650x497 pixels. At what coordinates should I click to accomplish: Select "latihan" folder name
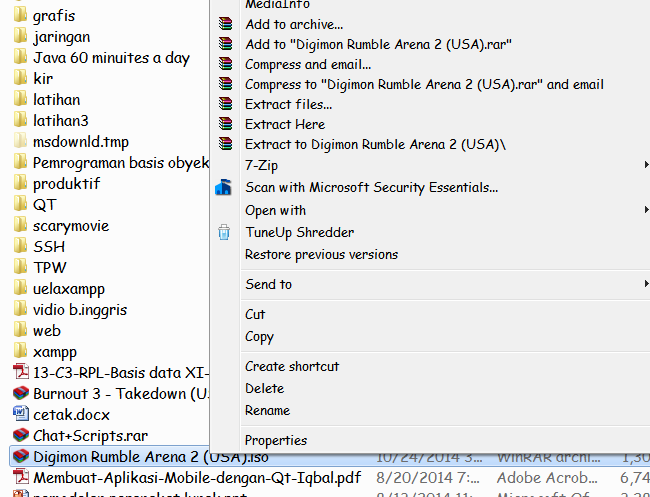(x=56, y=99)
